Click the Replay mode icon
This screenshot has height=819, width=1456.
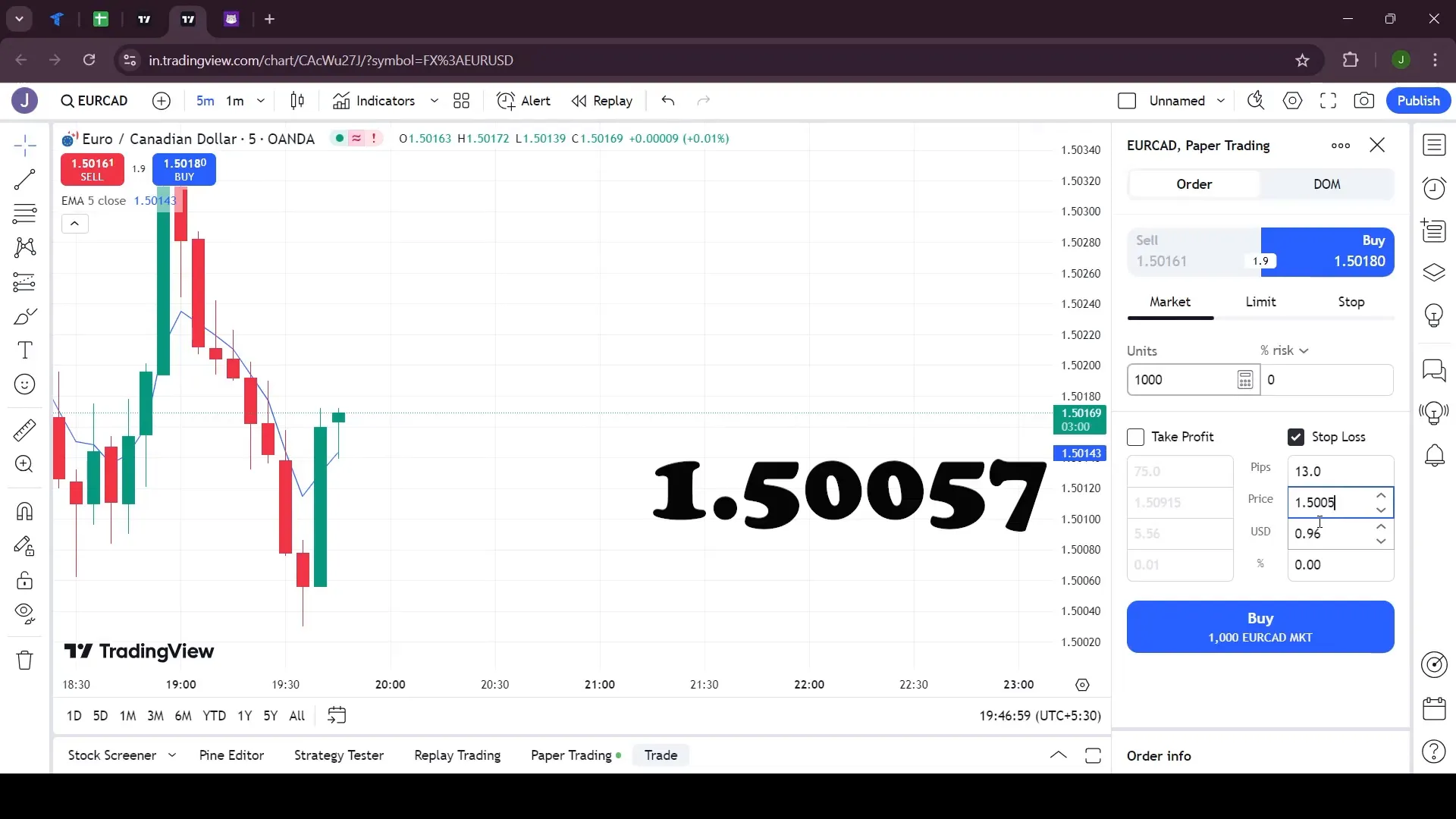pos(579,100)
